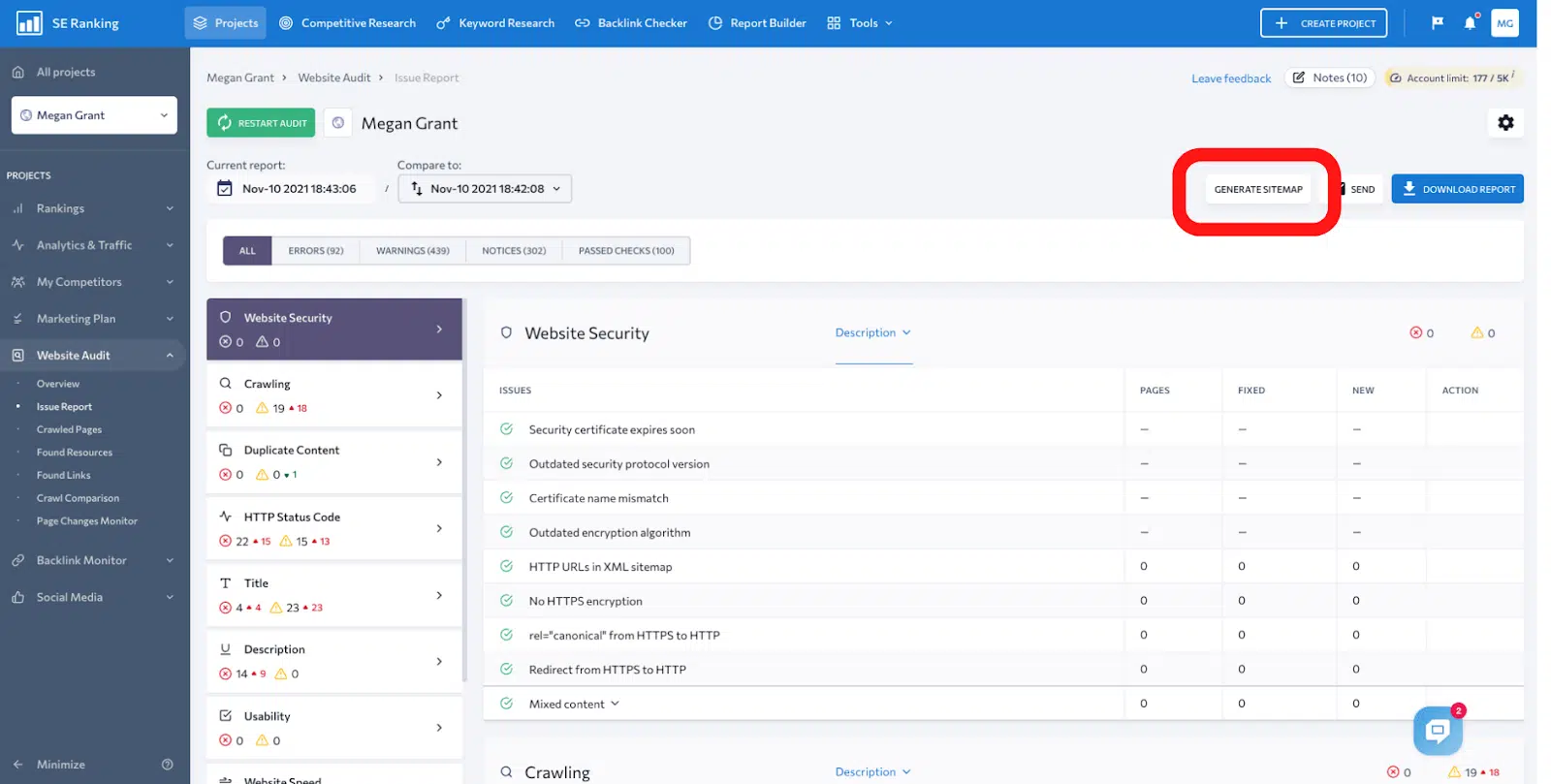Click the Restart Audit button
Screen dimensions: 1551x784
261,123
